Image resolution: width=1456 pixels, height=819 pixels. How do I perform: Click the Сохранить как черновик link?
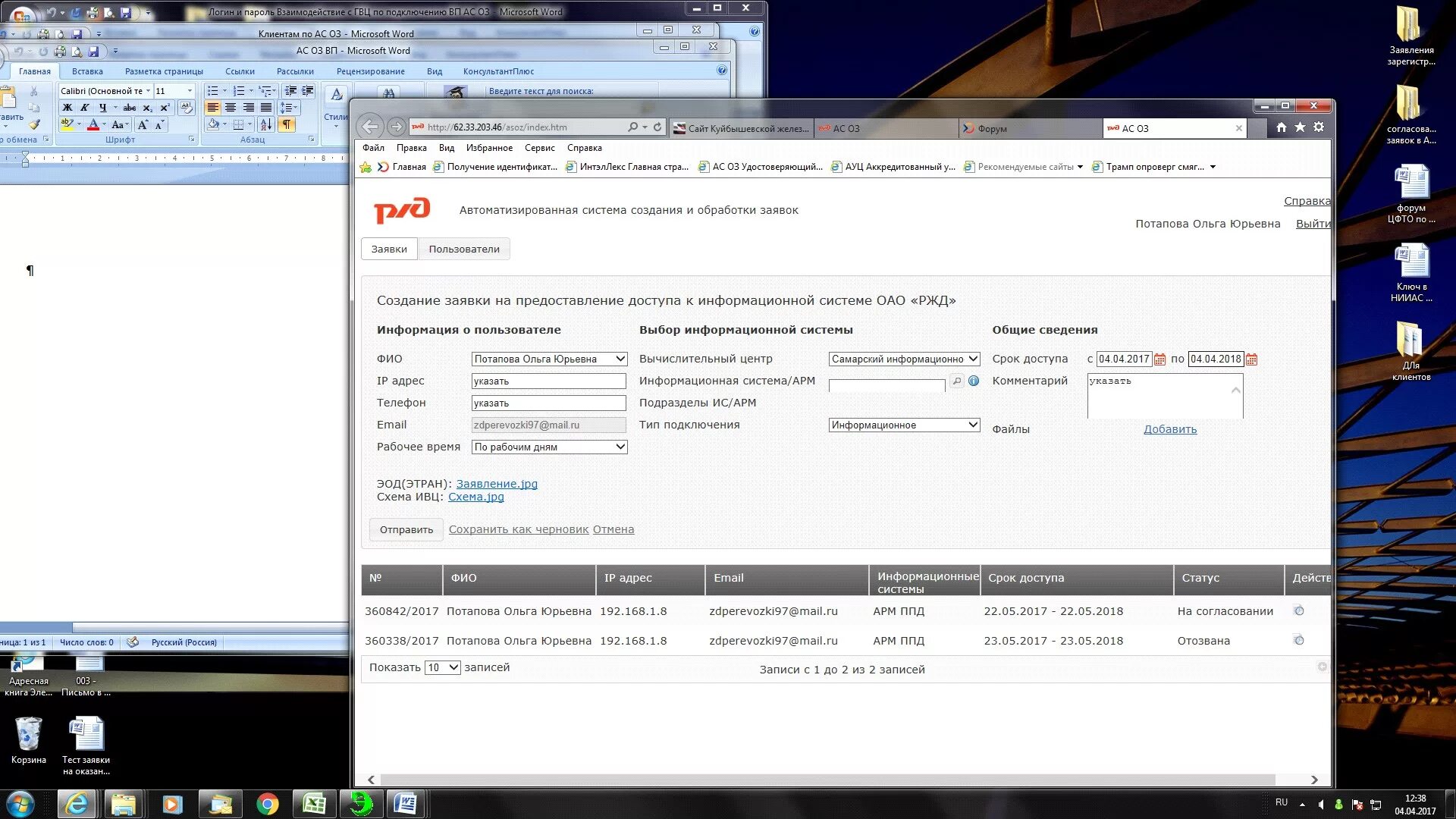[x=519, y=530]
